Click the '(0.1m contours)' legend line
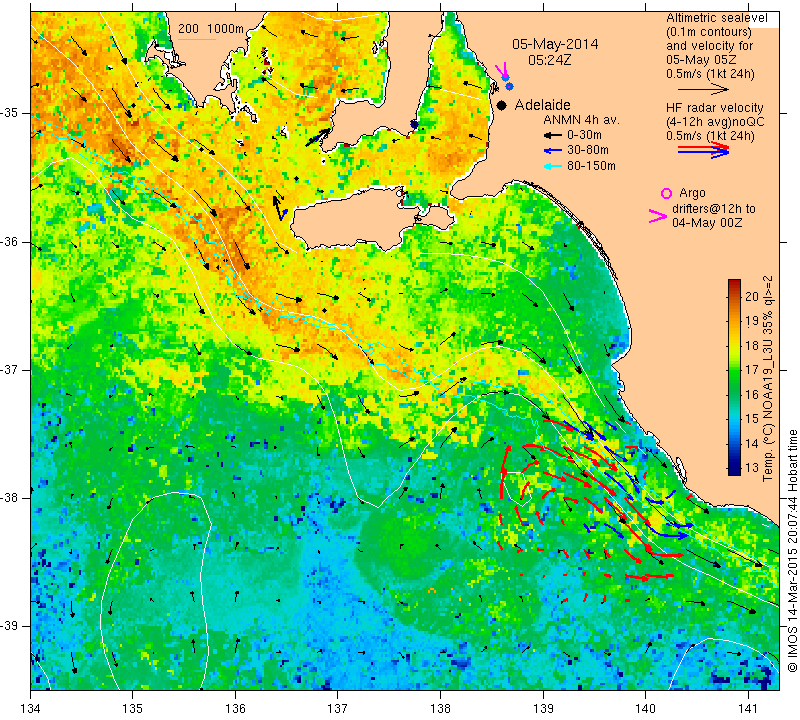Viewport: 800px width, 720px height. point(709,32)
